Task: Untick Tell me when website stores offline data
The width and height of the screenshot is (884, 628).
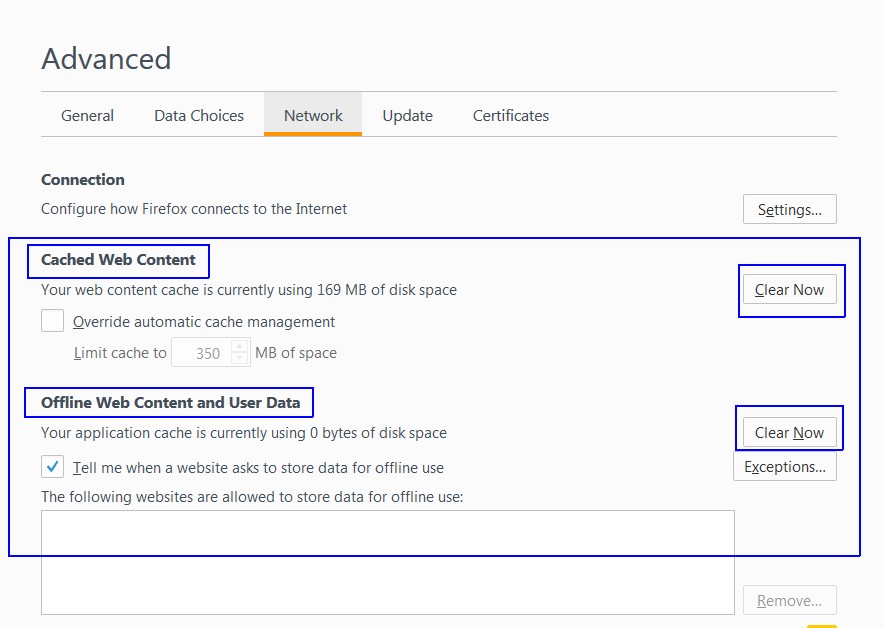Action: point(52,467)
